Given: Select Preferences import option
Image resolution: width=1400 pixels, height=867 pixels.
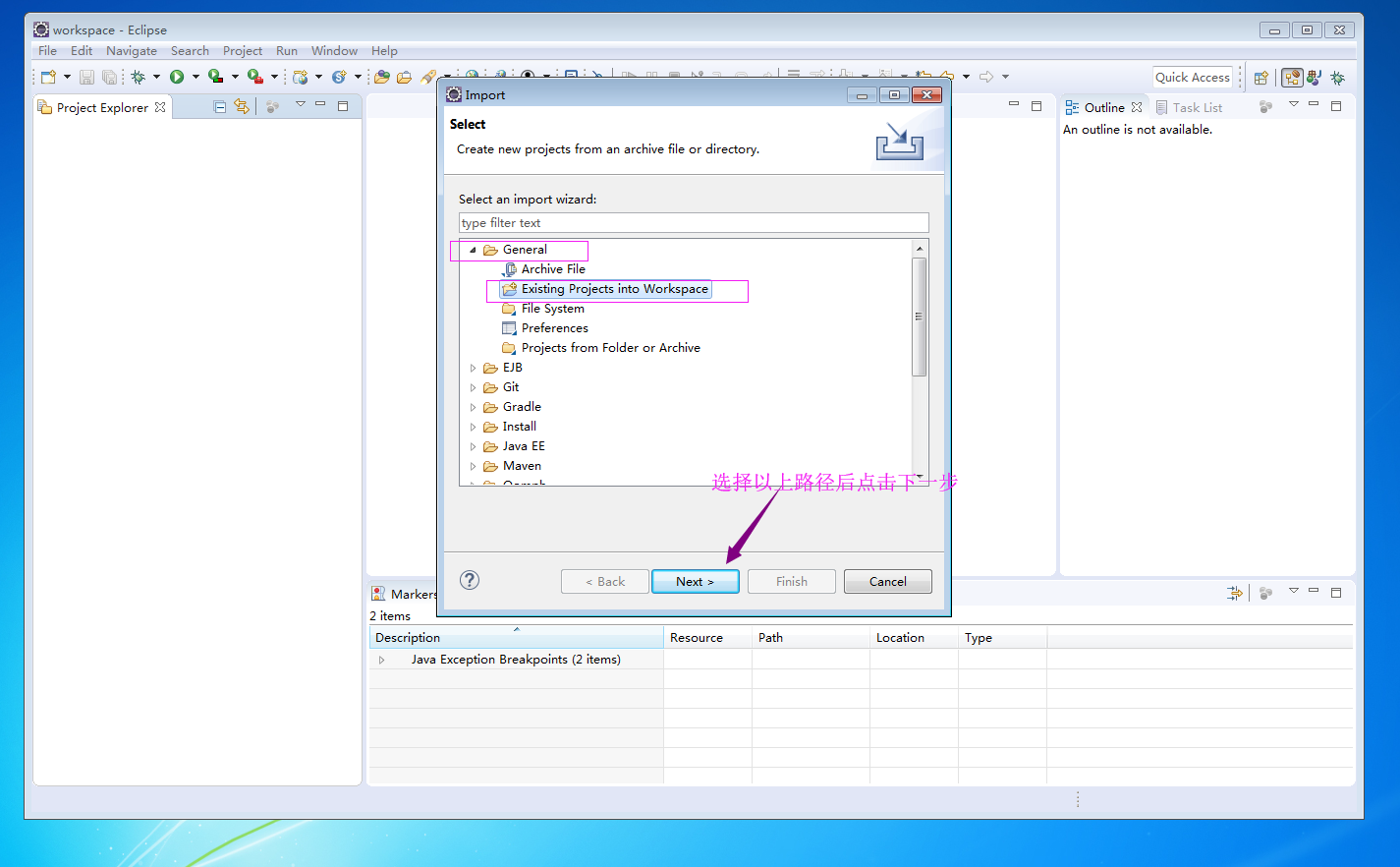Looking at the screenshot, I should tap(545, 328).
